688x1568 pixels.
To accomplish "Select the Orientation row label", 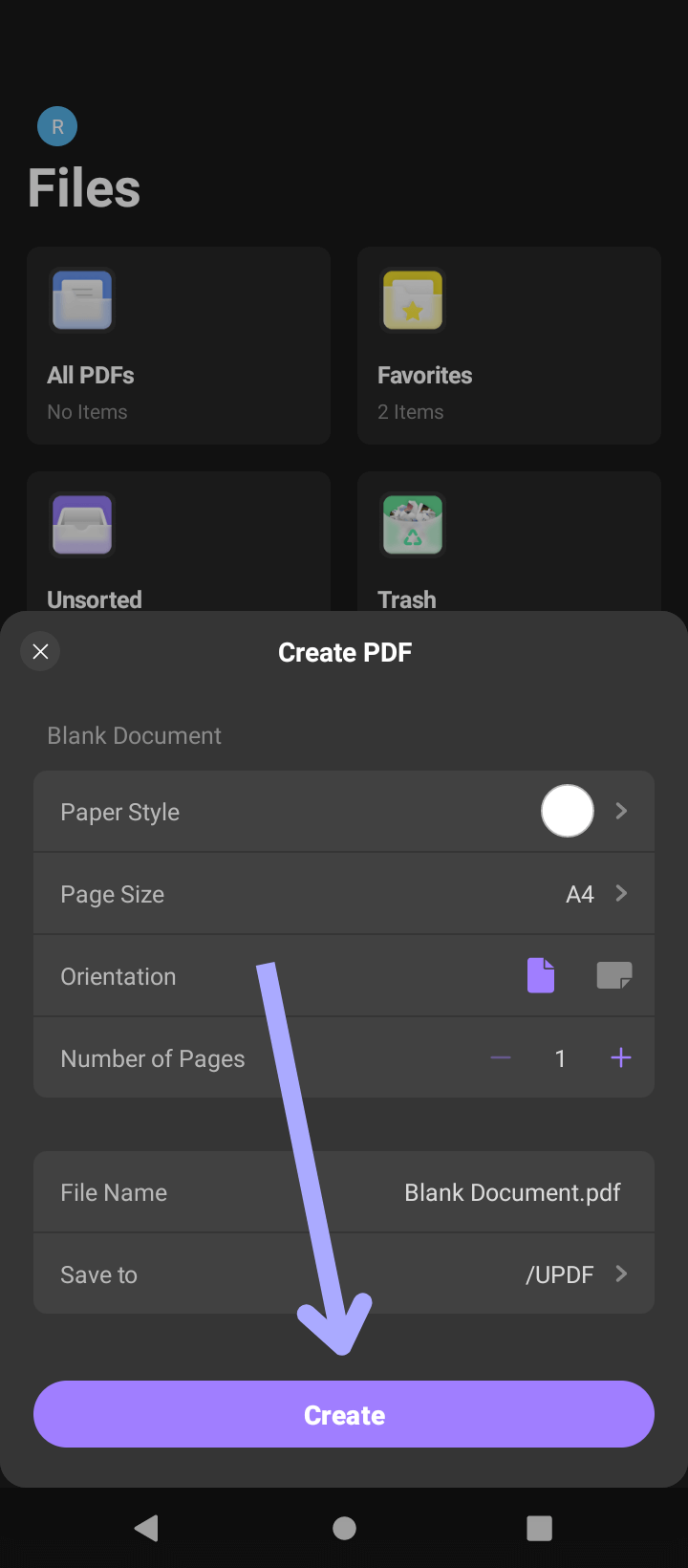I will pos(118,976).
